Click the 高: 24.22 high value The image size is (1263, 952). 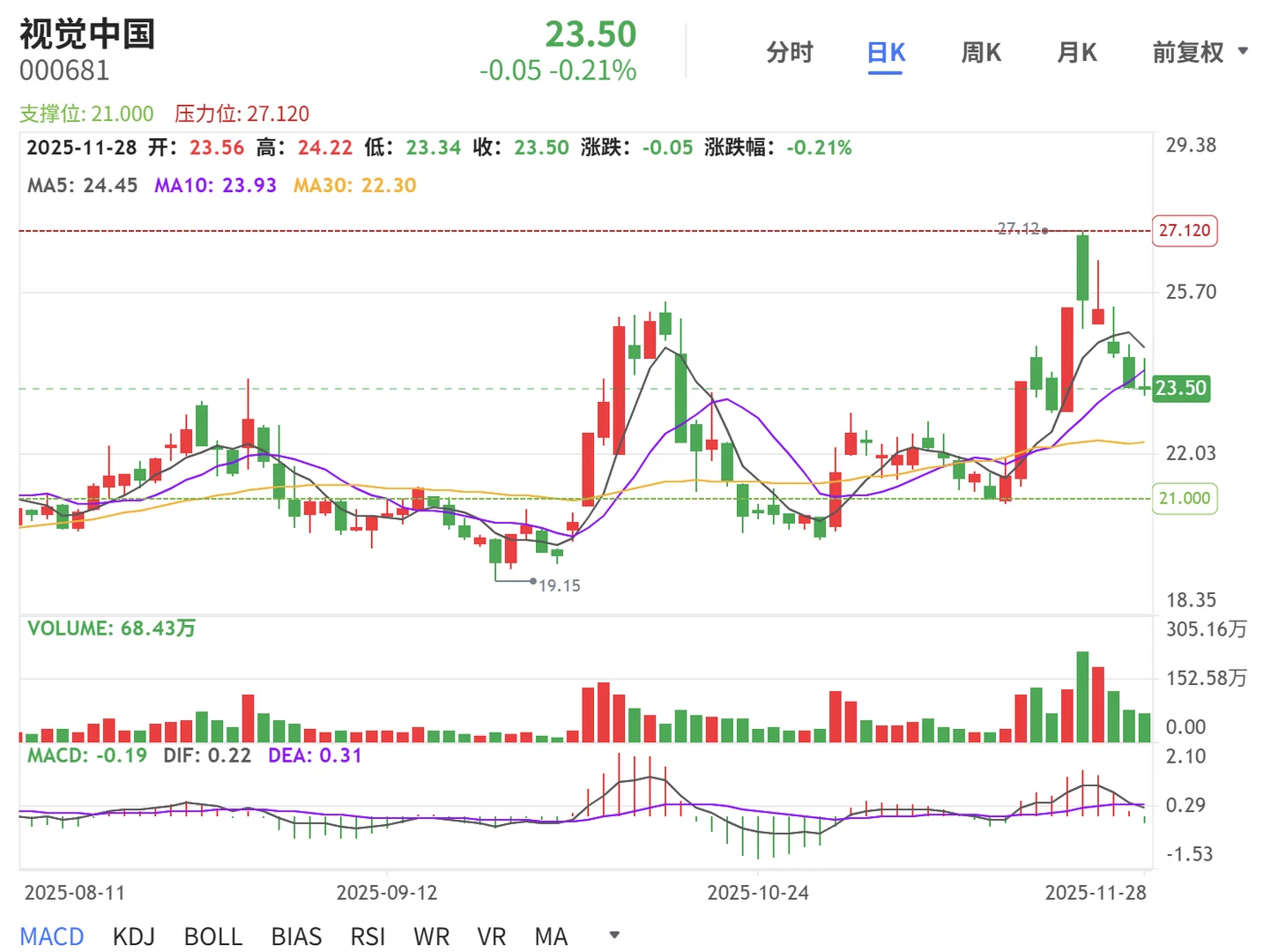[304, 147]
